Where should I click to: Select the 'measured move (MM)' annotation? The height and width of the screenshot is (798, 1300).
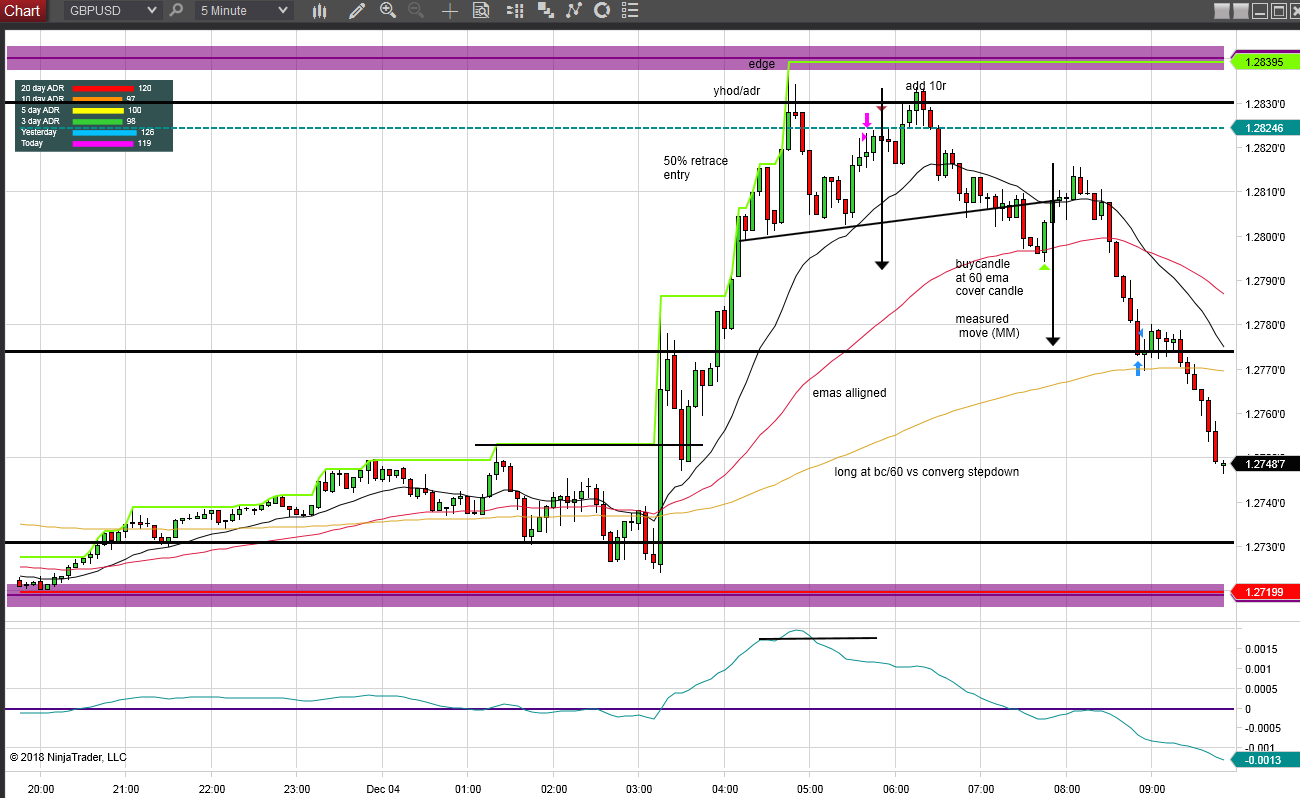point(988,326)
